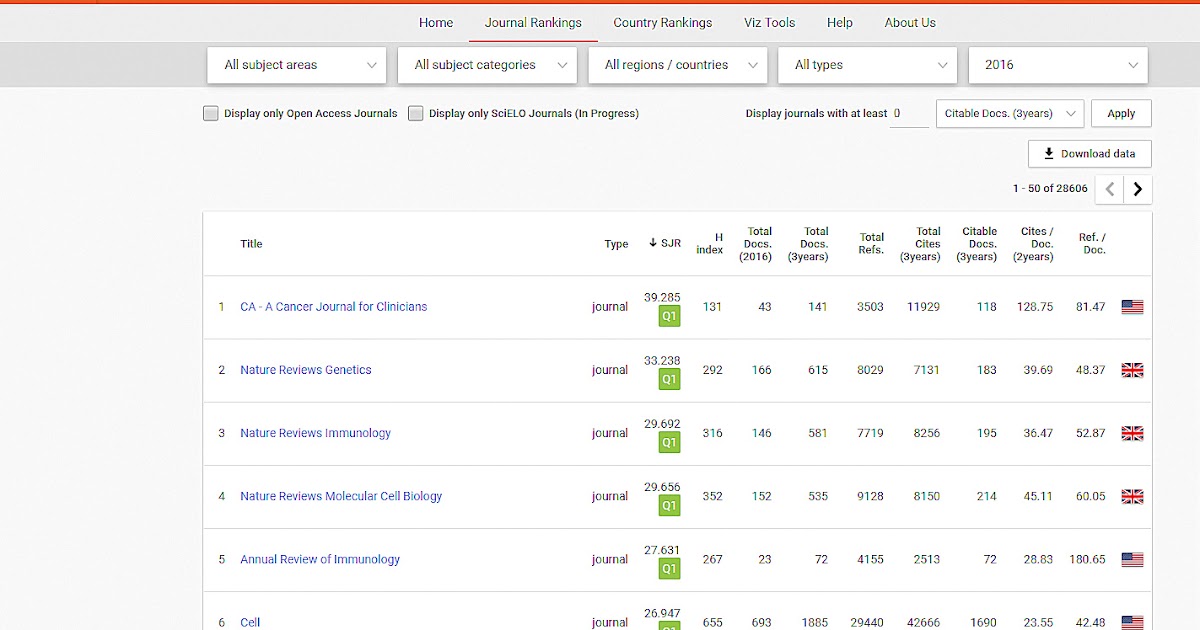Viewport: 1200px width, 630px height.
Task: Click the Download data icon
Action: [1048, 153]
